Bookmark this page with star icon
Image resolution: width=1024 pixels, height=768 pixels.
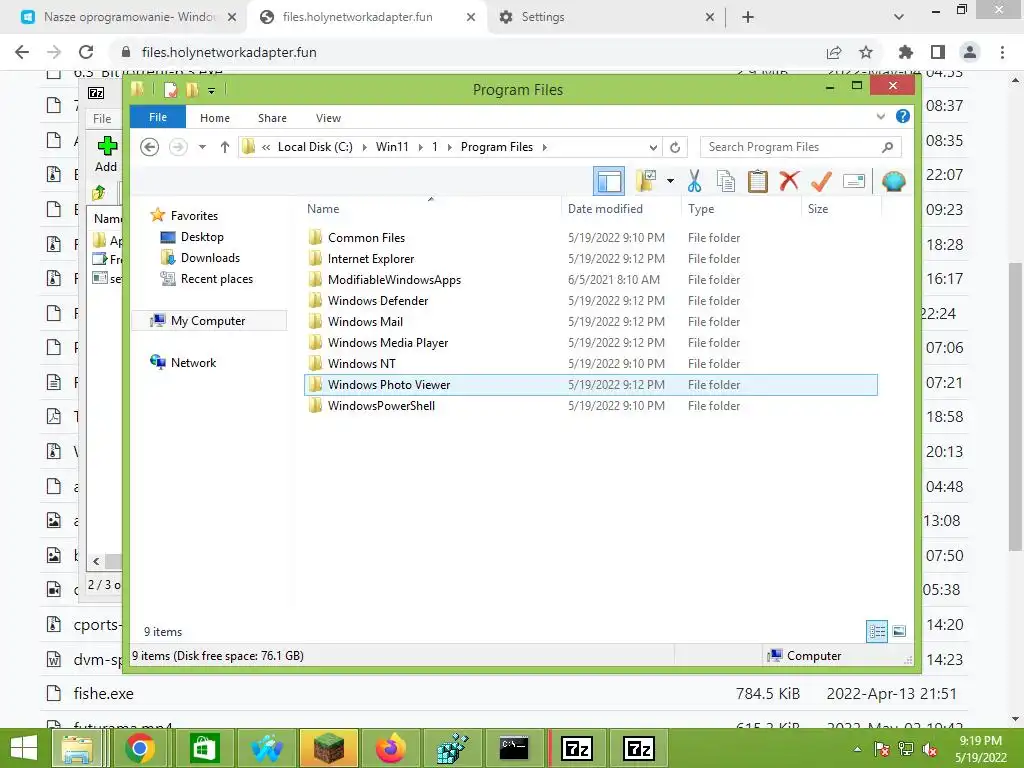click(x=865, y=52)
